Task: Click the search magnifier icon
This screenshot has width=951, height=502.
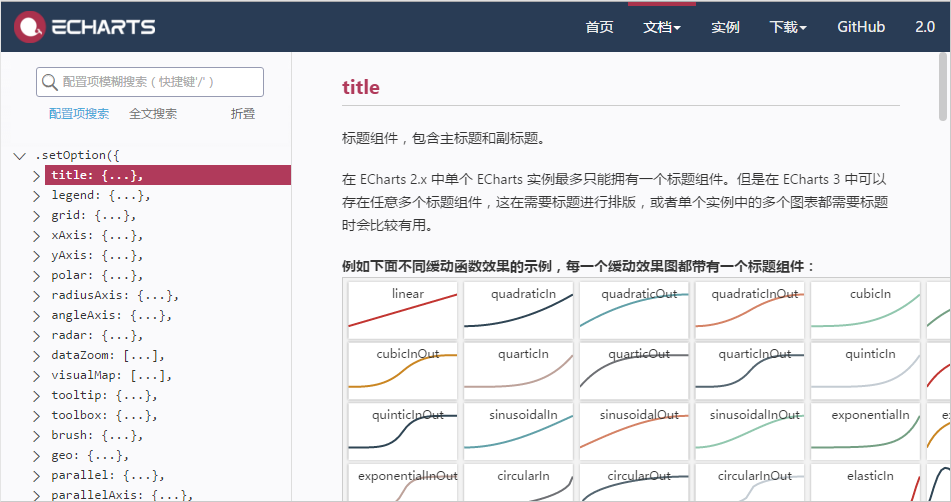Action: tap(50, 82)
